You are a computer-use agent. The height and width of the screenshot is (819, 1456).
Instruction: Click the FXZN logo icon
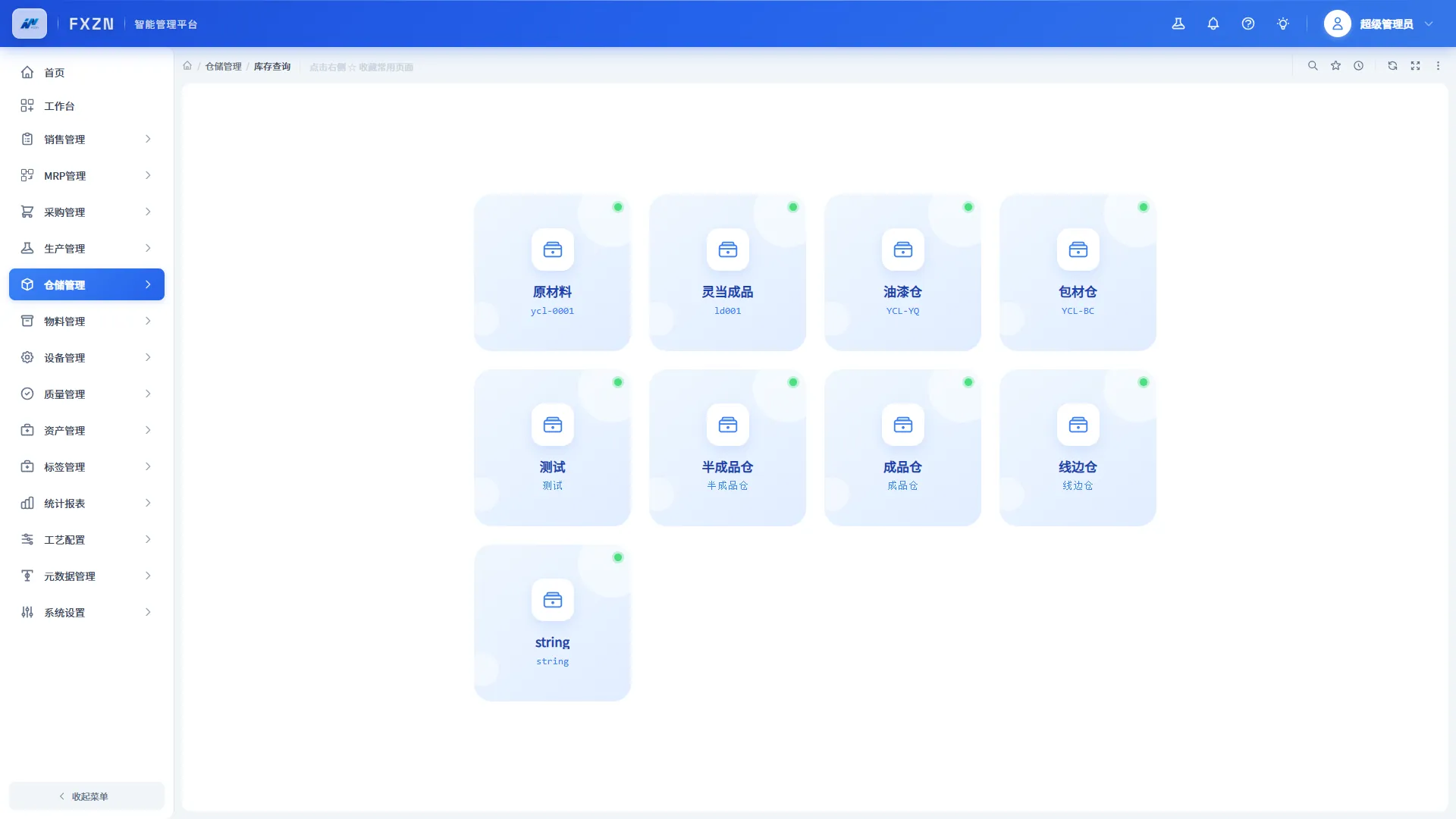point(30,24)
